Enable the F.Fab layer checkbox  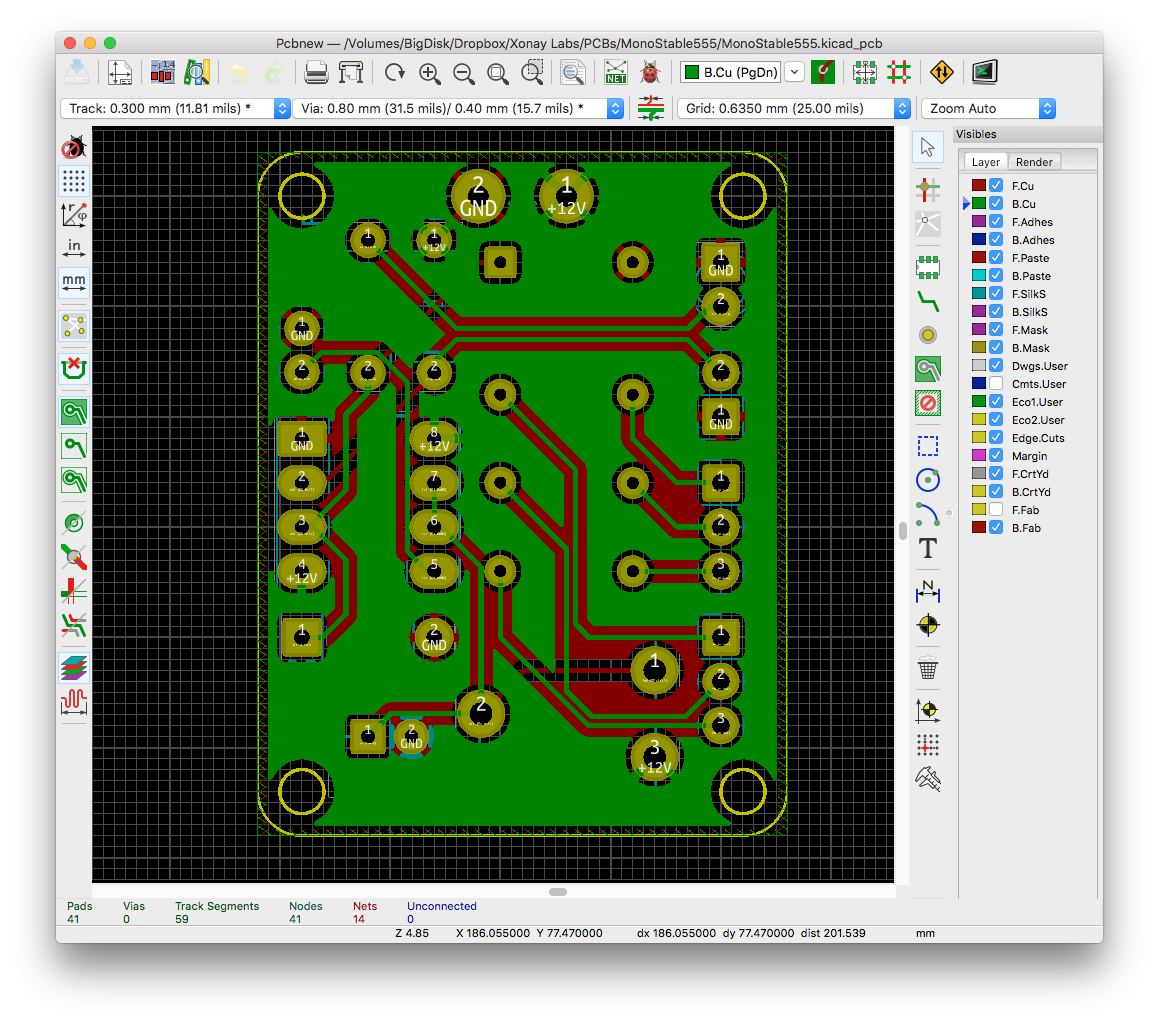coord(996,510)
